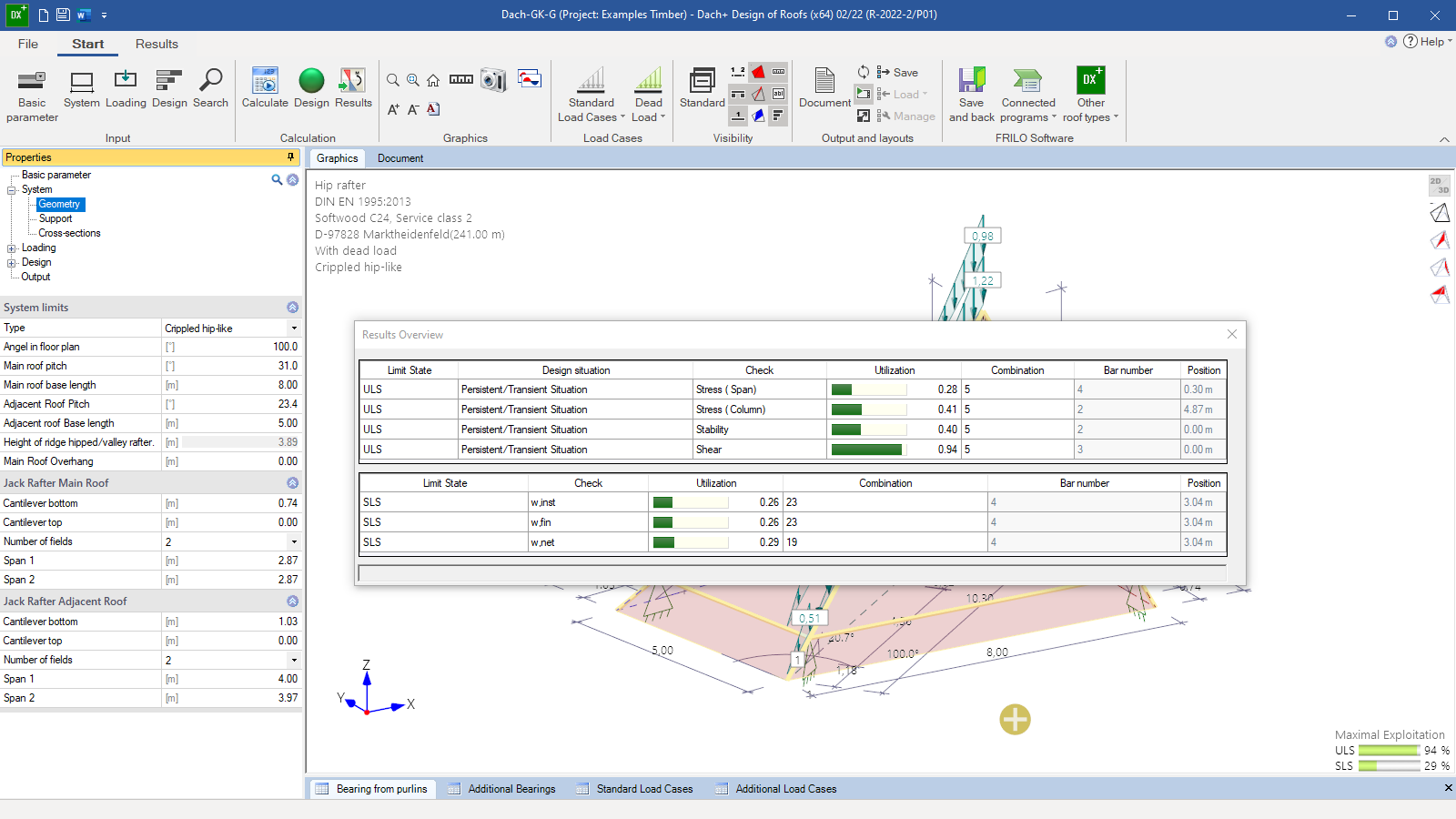Switch to the Document tab

pos(400,158)
